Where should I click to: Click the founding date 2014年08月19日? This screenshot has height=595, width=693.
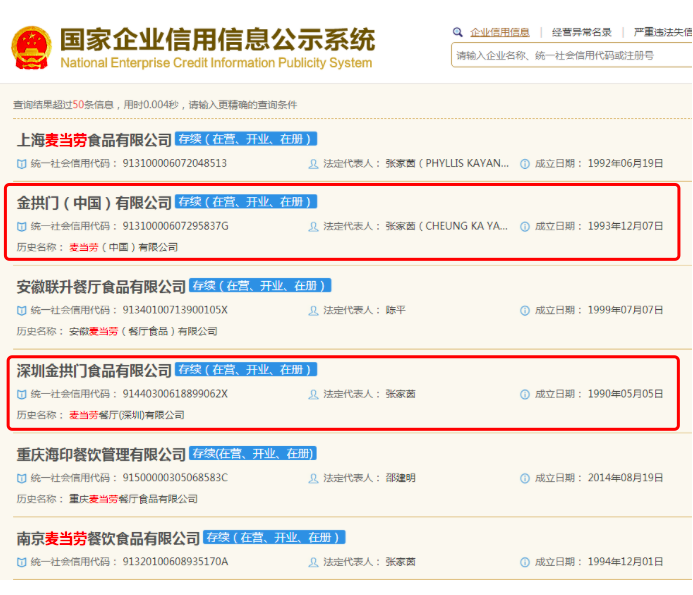[625, 478]
